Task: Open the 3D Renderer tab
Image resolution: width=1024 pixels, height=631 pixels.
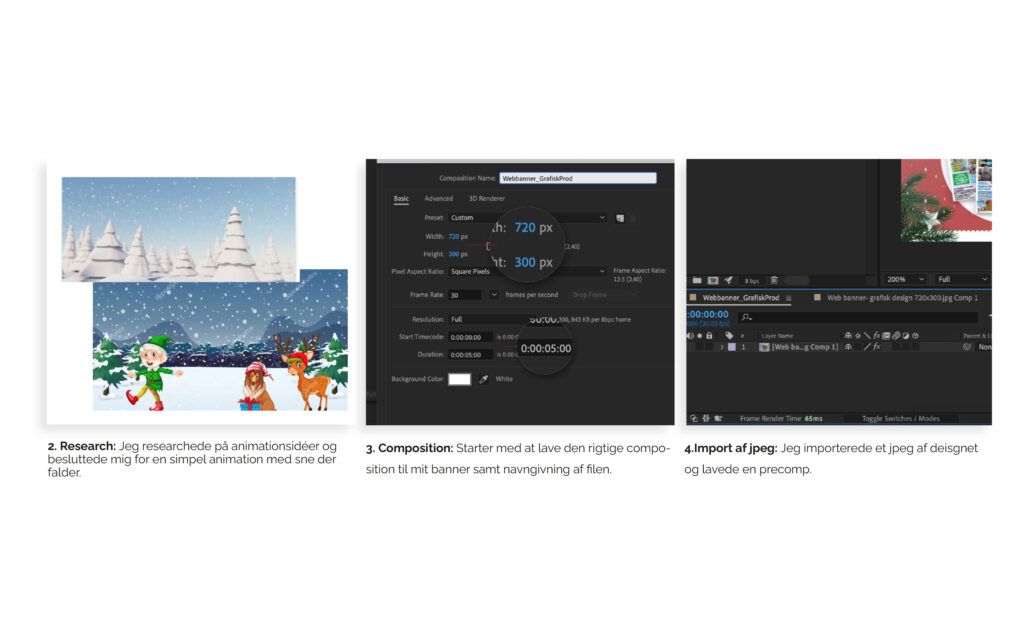Action: (487, 198)
